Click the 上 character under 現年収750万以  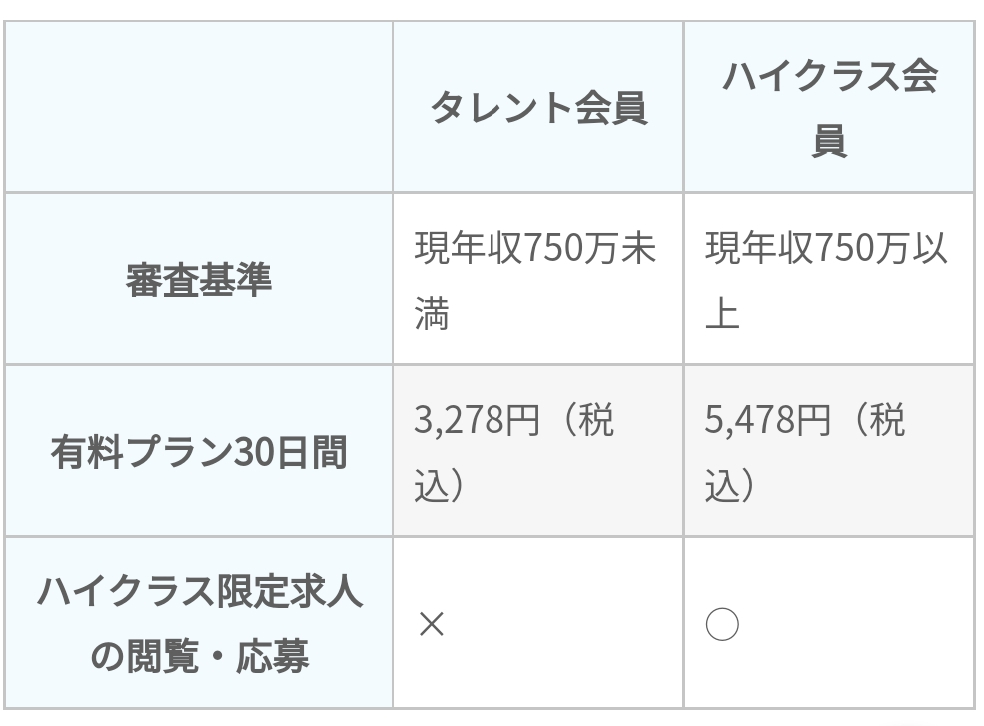point(722,312)
